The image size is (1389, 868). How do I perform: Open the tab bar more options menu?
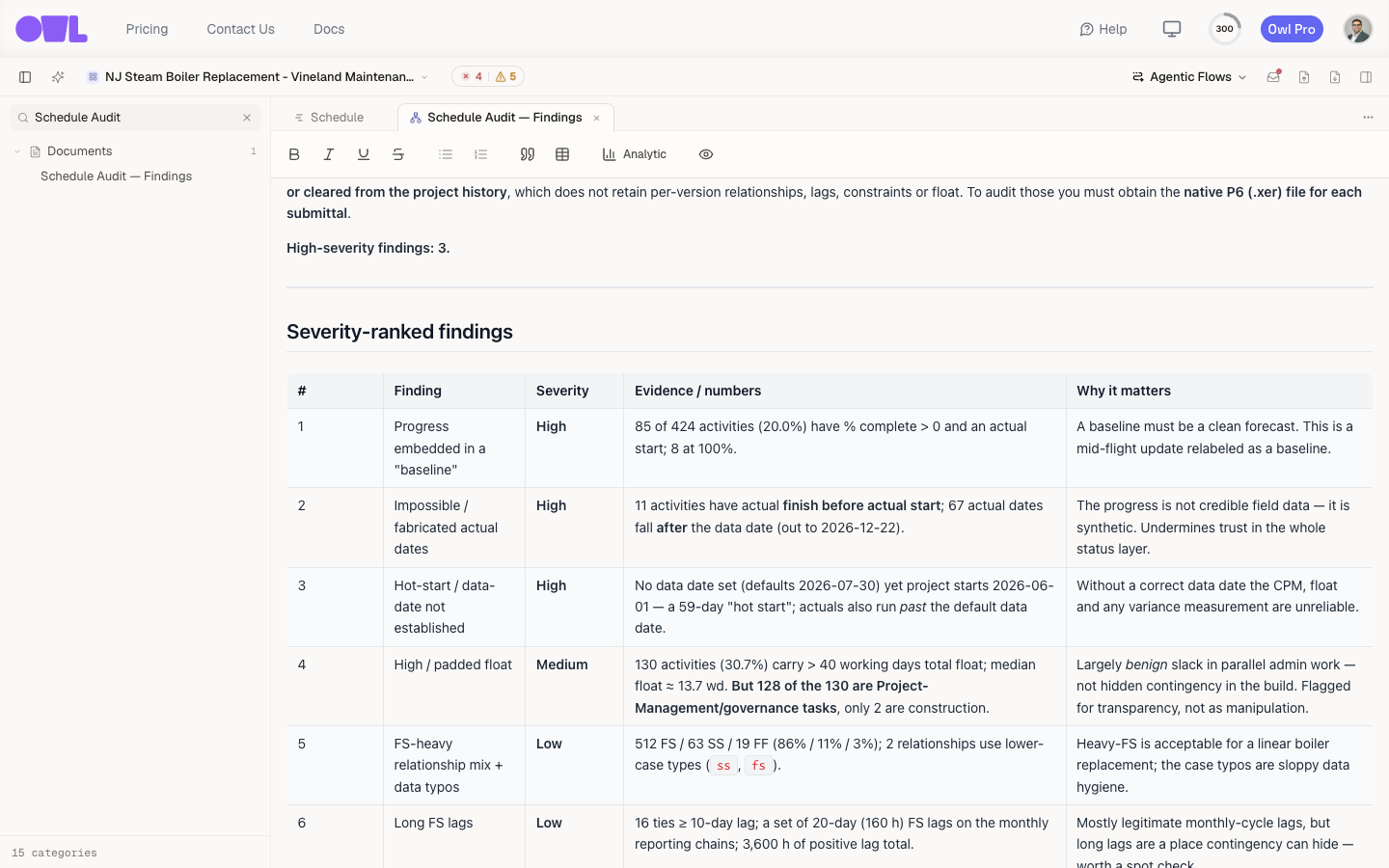click(x=1368, y=118)
